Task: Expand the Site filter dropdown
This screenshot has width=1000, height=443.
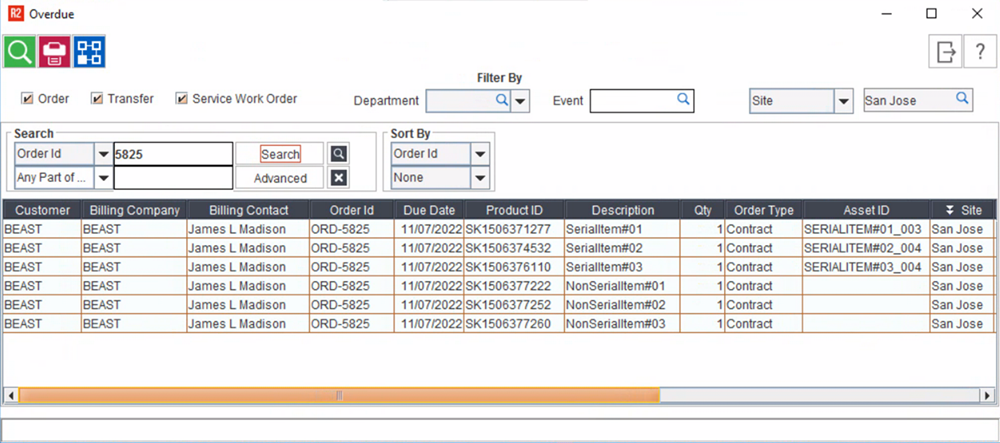Action: 843,101
